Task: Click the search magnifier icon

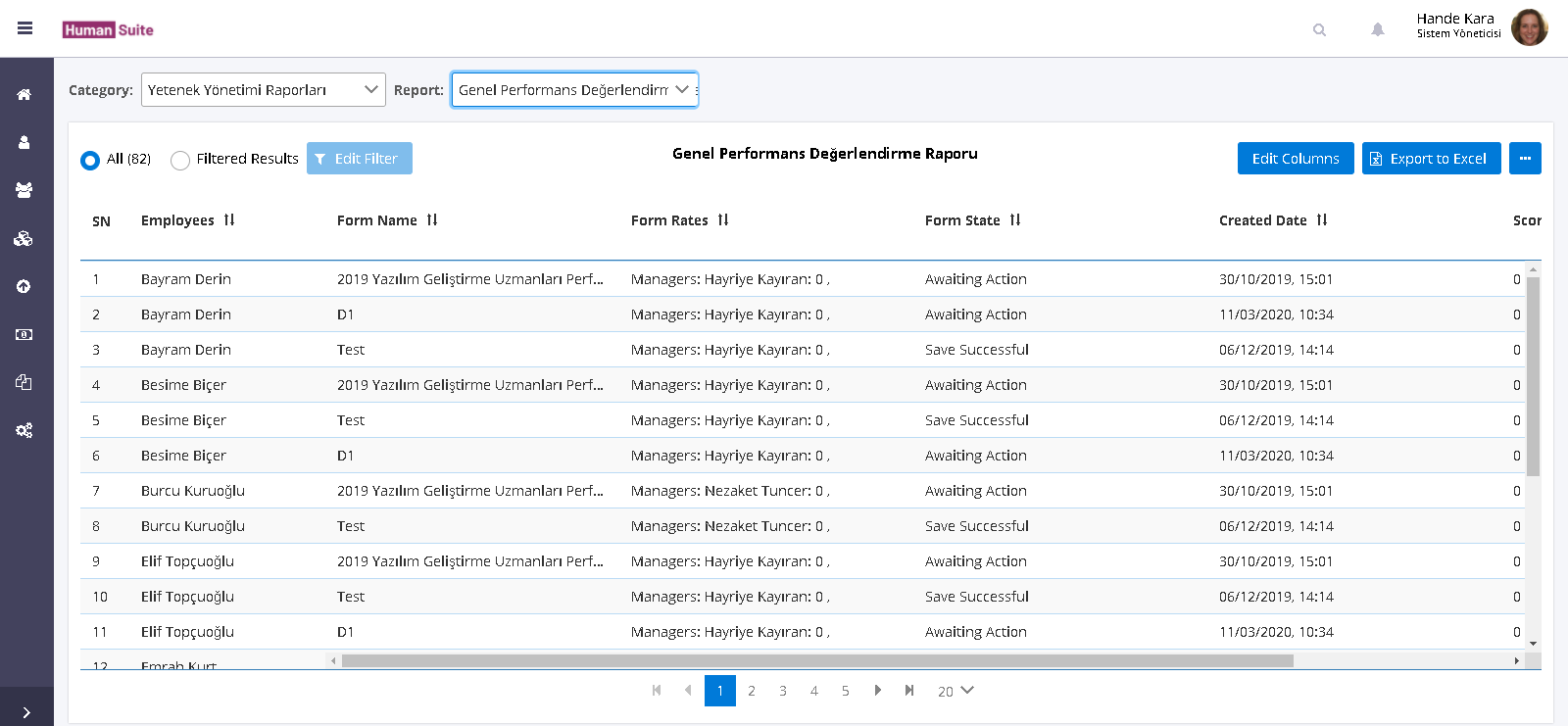Action: click(1319, 30)
